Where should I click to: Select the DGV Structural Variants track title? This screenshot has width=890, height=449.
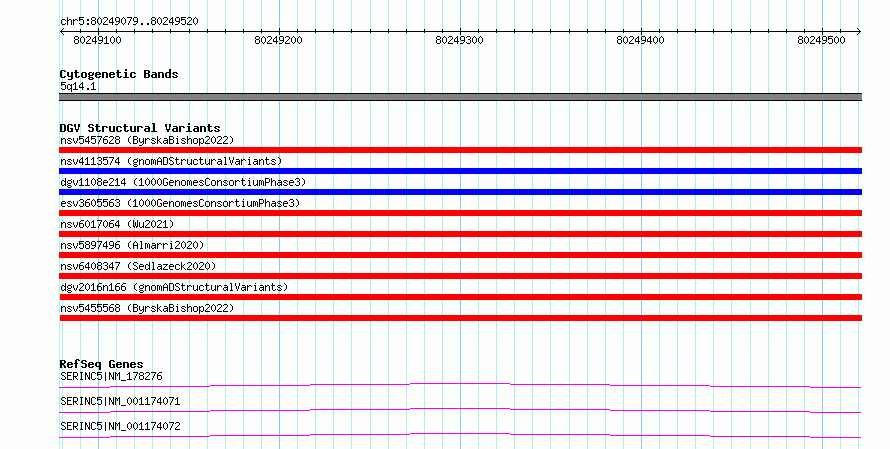click(140, 128)
